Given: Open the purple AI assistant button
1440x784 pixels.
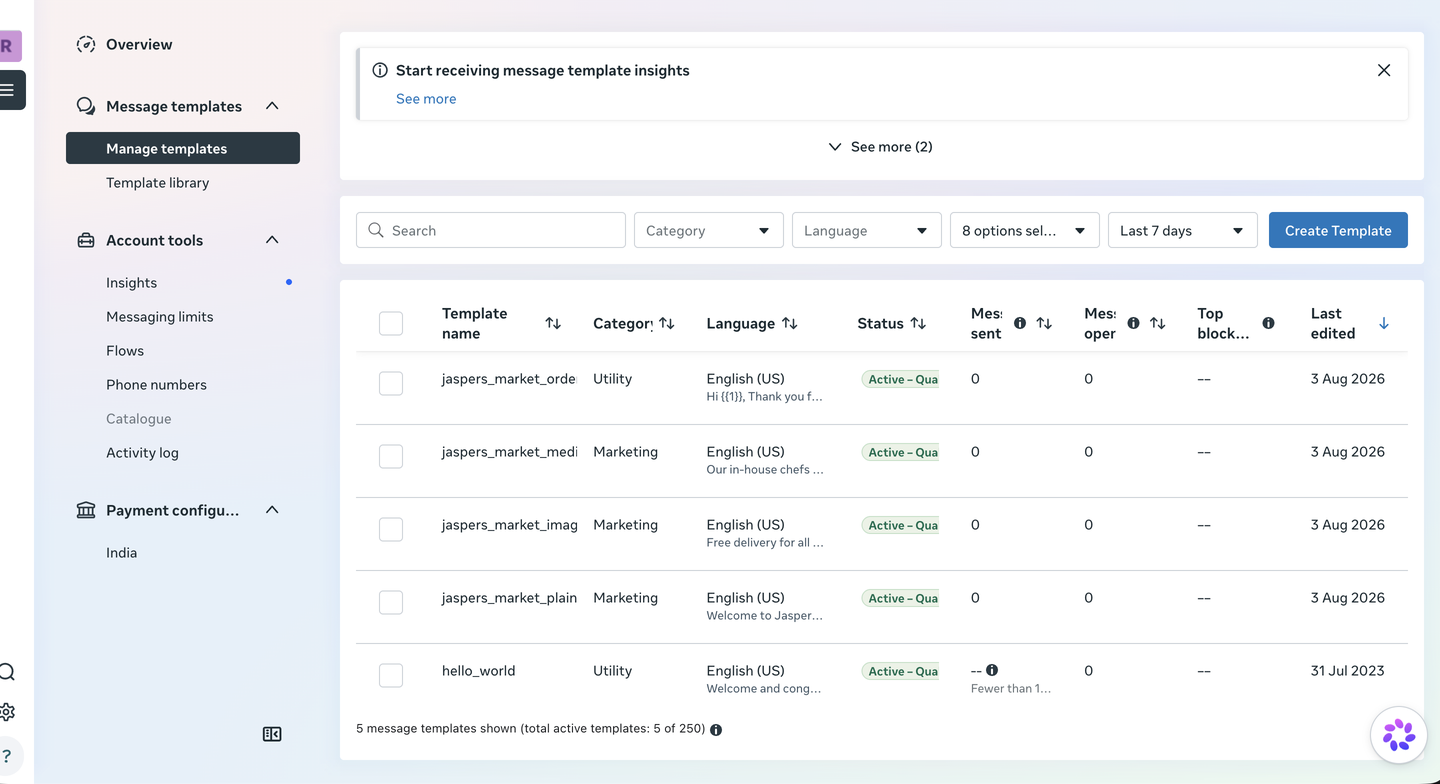Looking at the screenshot, I should pyautogui.click(x=1398, y=735).
